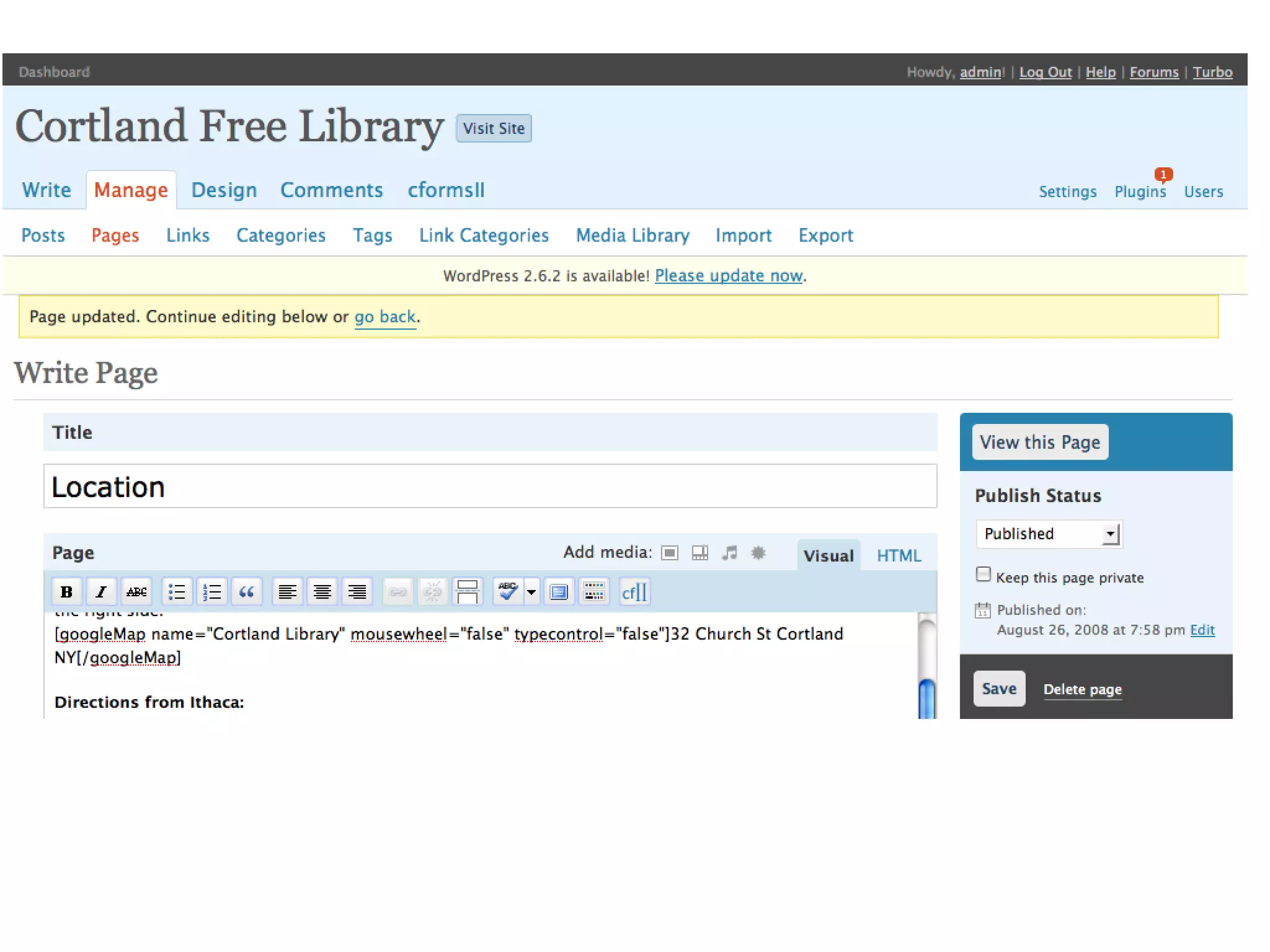Click the Delete page link
1270x952 pixels.
tap(1083, 689)
